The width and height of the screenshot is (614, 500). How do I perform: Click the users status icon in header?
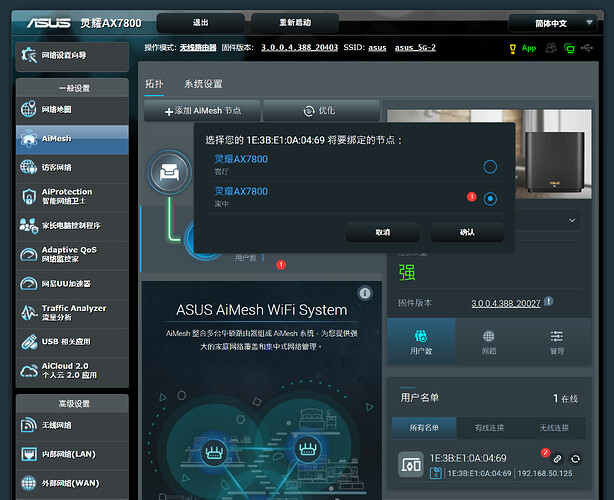551,48
